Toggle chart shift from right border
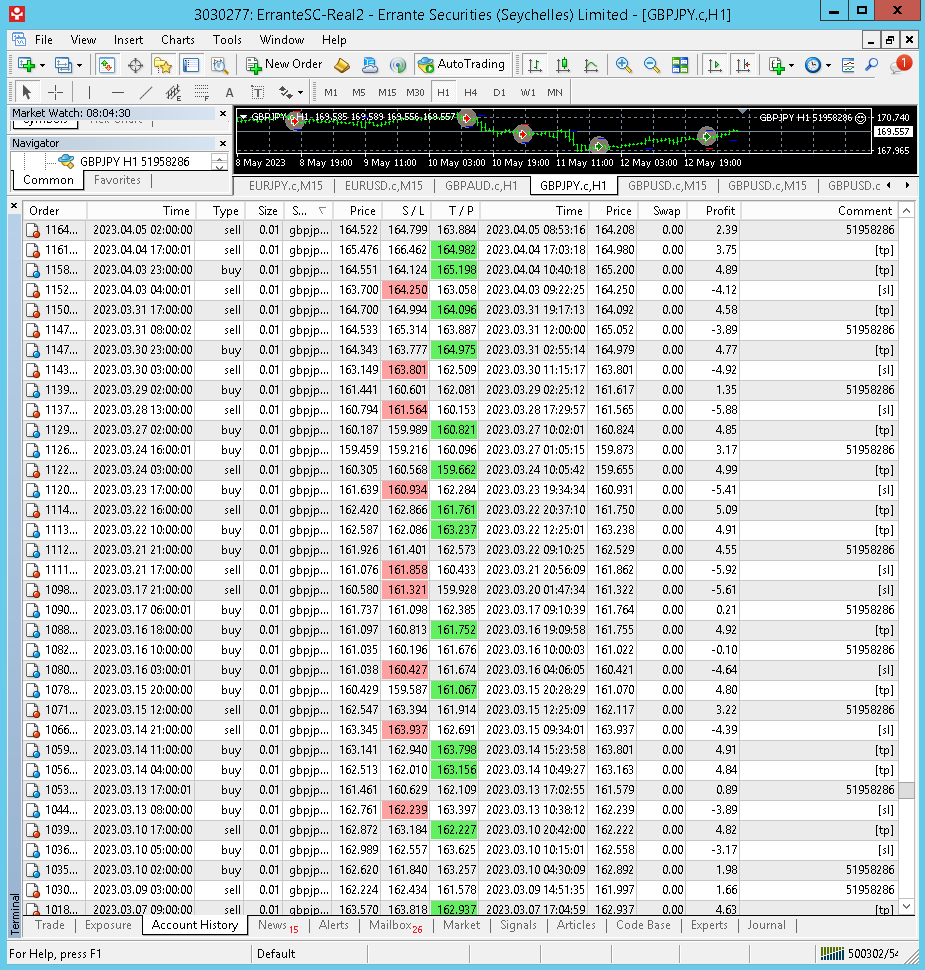Image resolution: width=925 pixels, height=970 pixels. [x=743, y=64]
